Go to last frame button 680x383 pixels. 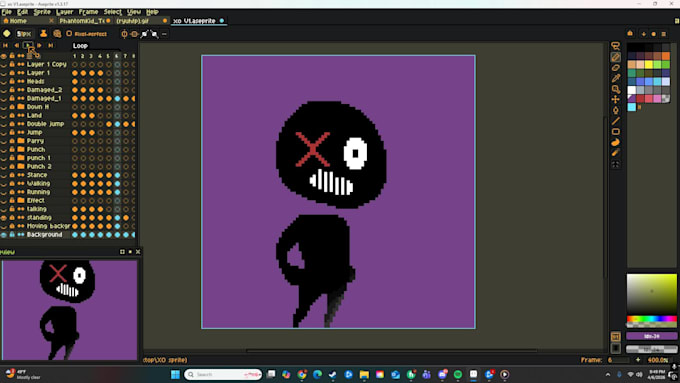(51, 45)
